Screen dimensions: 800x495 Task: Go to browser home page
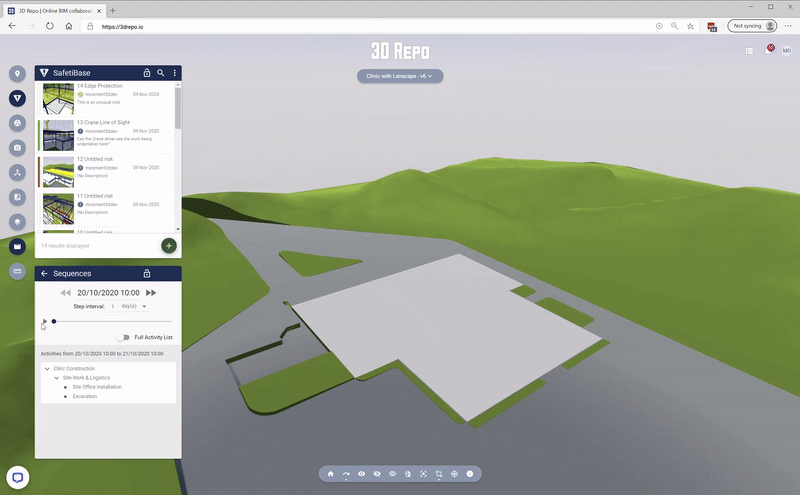(x=69, y=26)
